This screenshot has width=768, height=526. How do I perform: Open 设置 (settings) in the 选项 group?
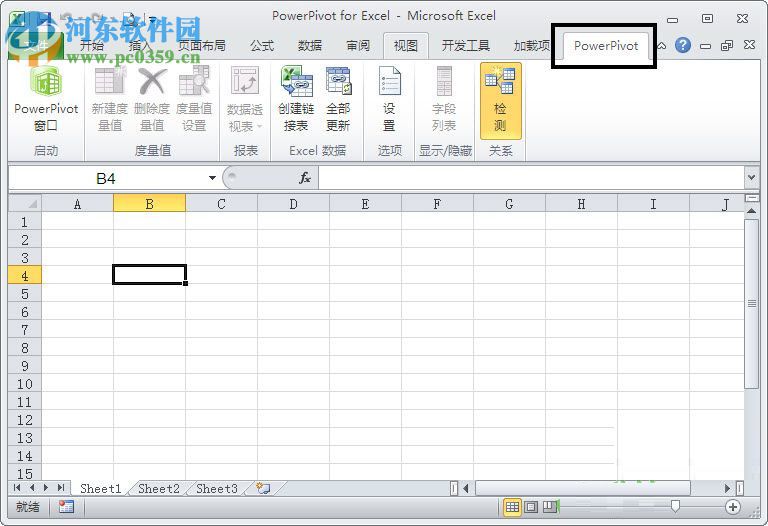click(x=389, y=100)
